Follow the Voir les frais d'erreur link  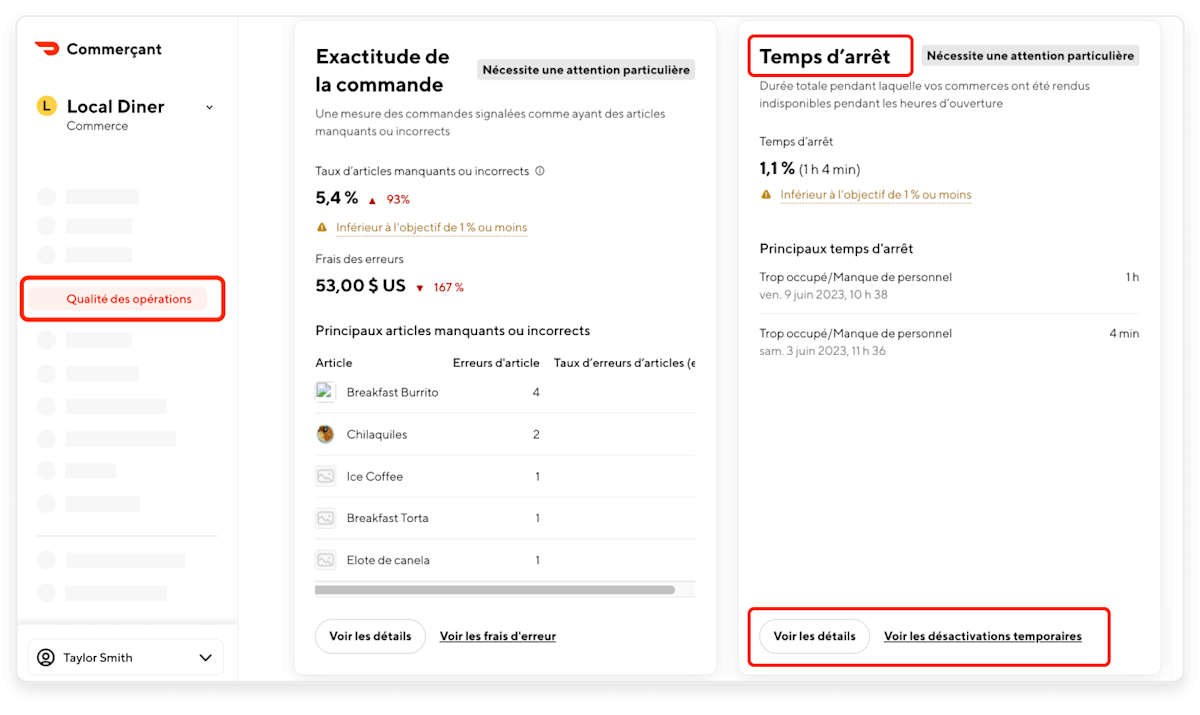(498, 636)
